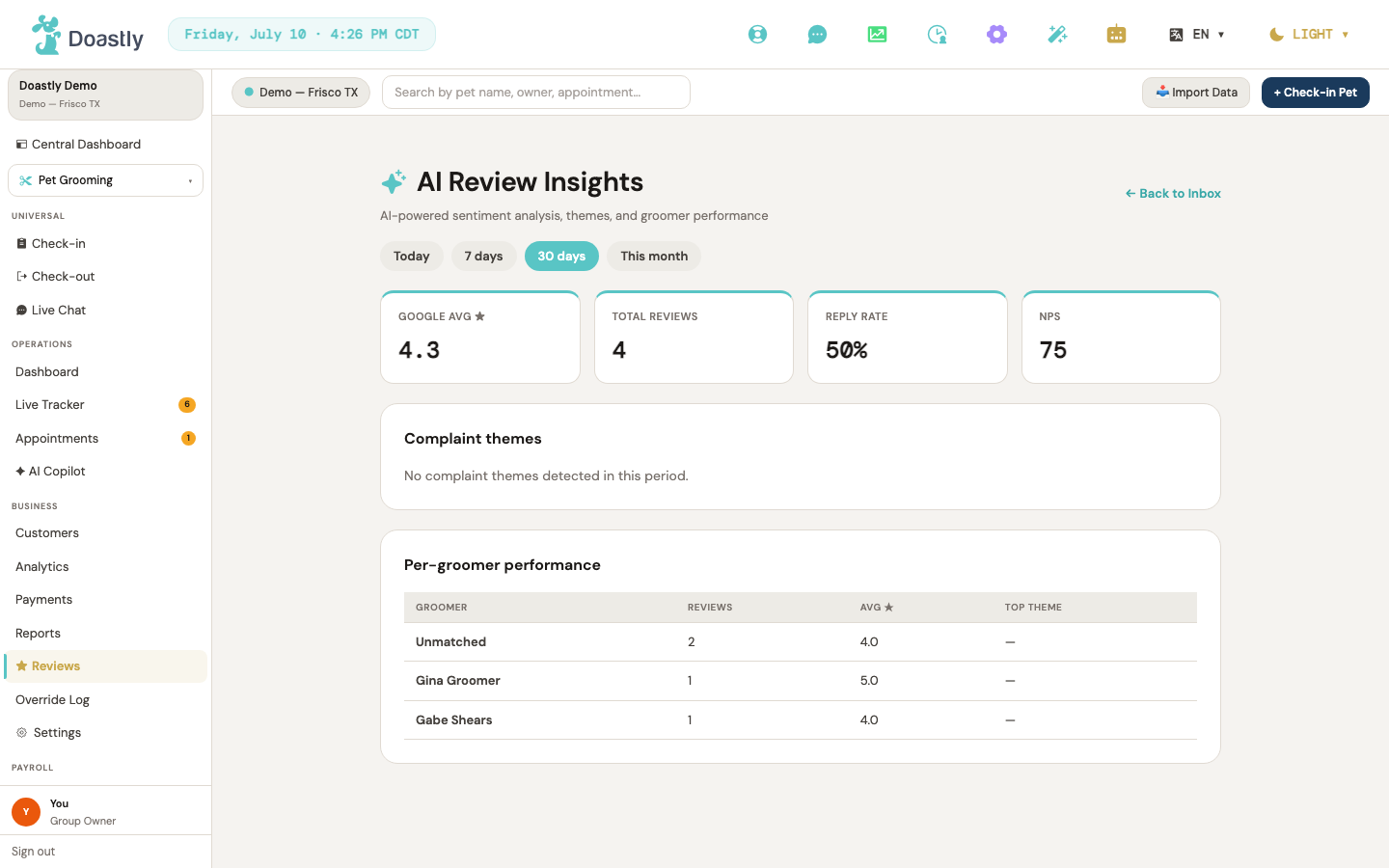The width and height of the screenshot is (1389, 868).
Task: Open Reviews in sidebar
Action: click(105, 666)
